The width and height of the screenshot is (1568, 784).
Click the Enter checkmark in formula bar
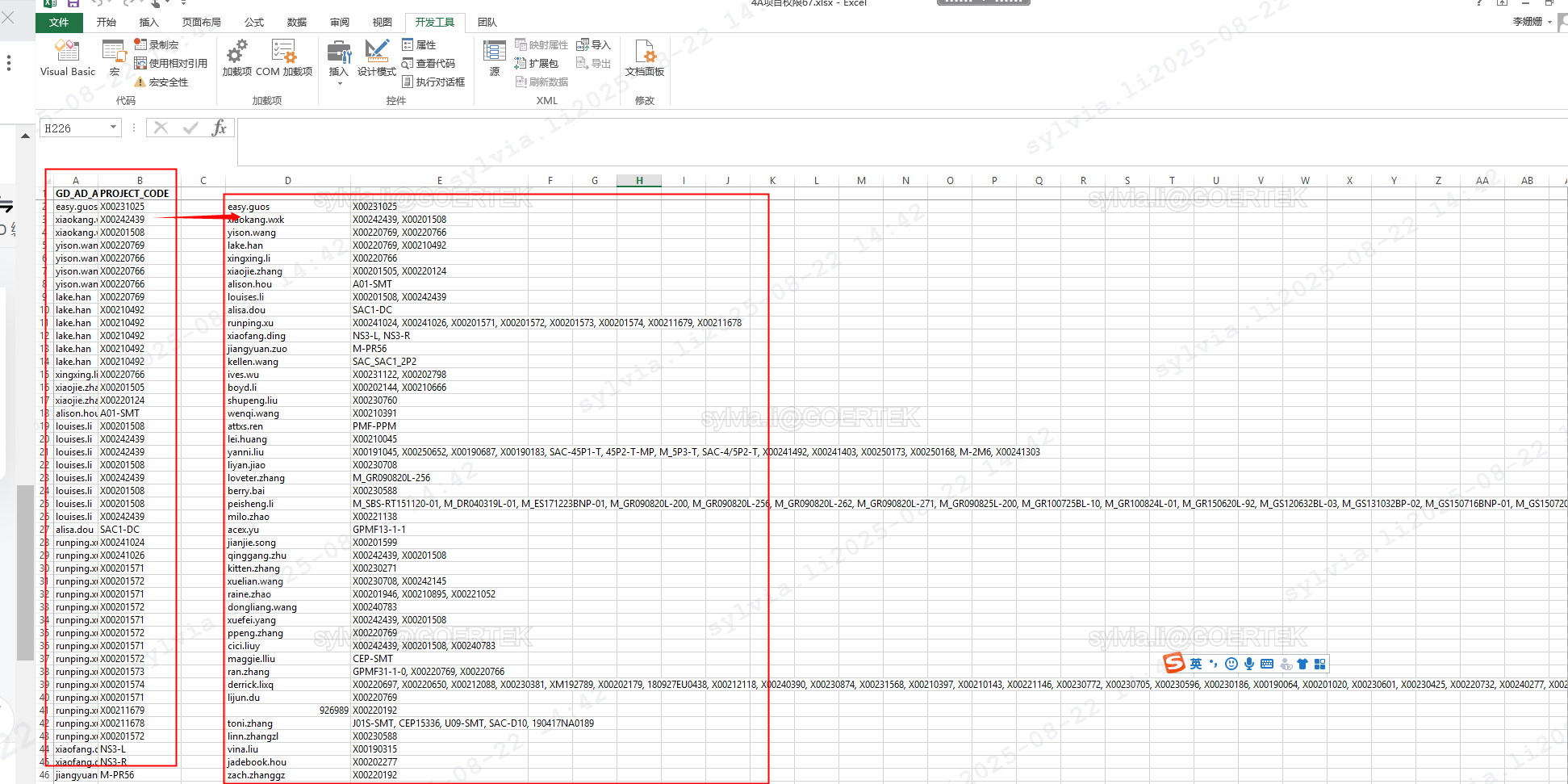(x=190, y=128)
